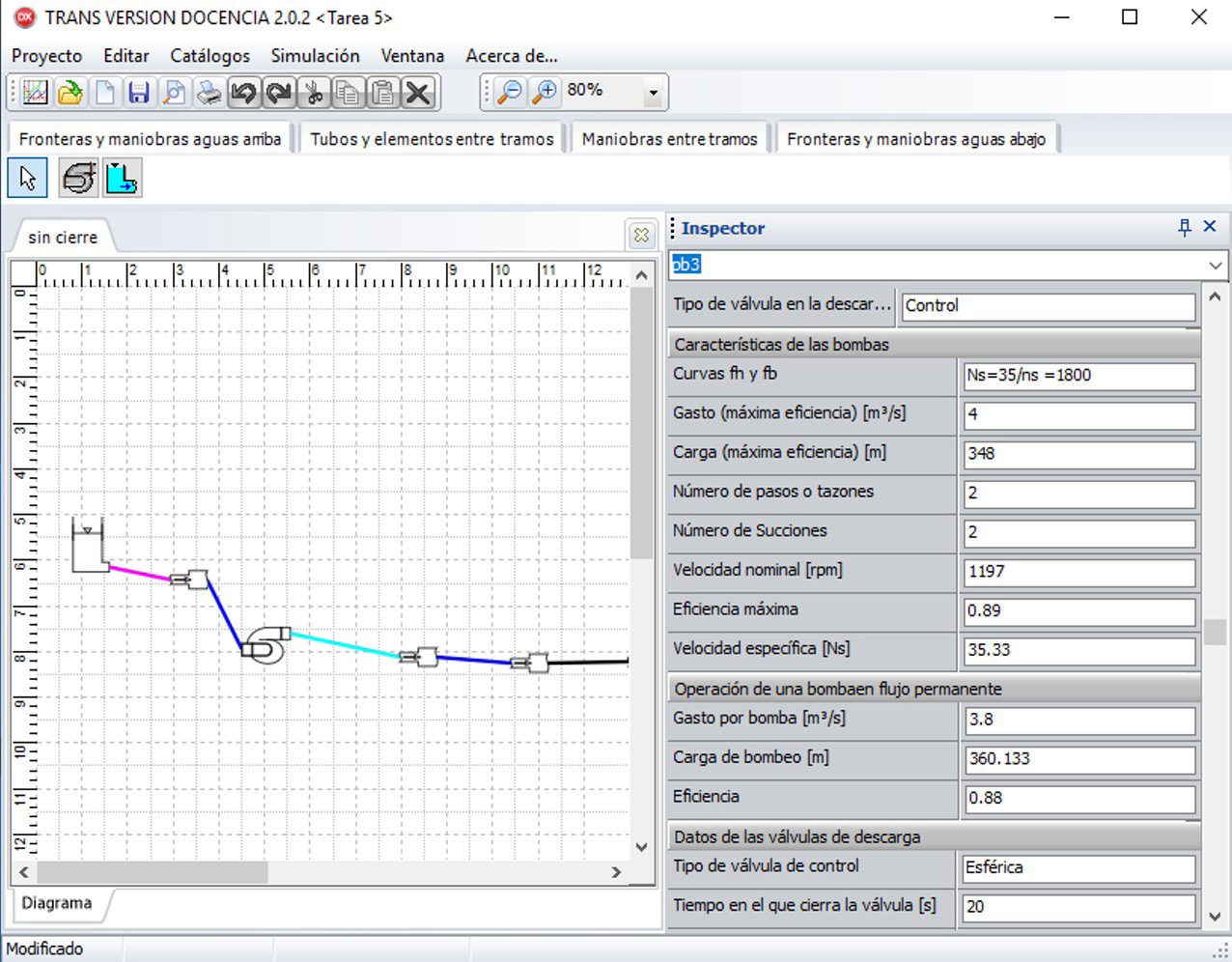Image resolution: width=1232 pixels, height=962 pixels.
Task: Switch to Maniobras entre tramos tab
Action: click(x=669, y=139)
